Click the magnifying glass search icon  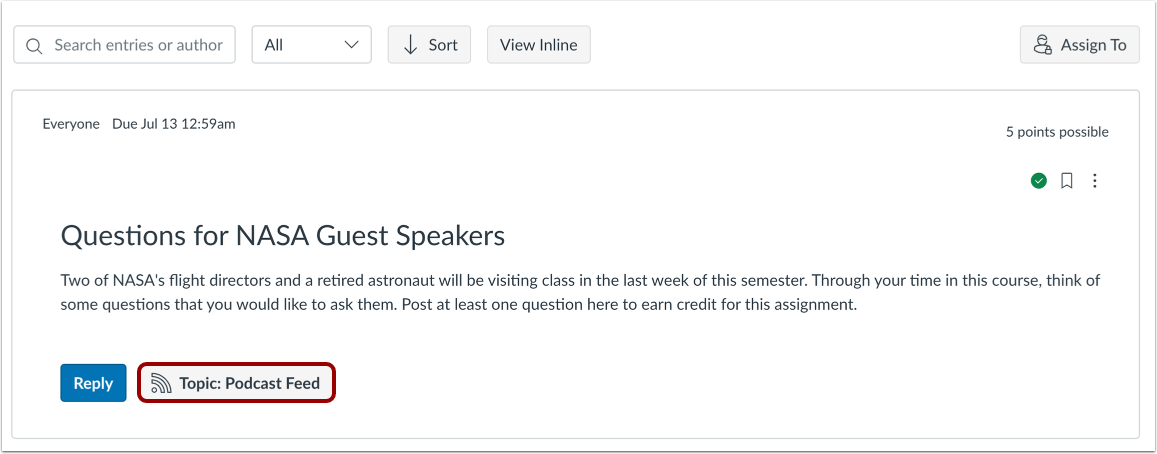33,46
